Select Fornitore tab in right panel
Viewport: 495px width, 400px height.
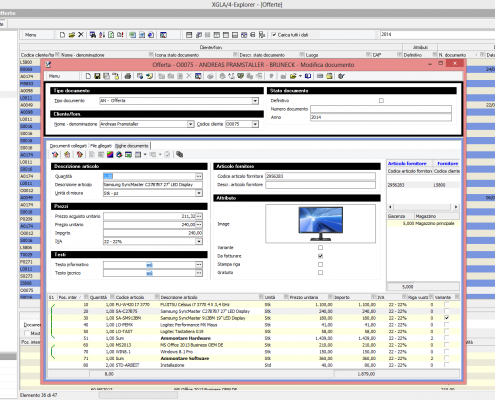(448, 163)
